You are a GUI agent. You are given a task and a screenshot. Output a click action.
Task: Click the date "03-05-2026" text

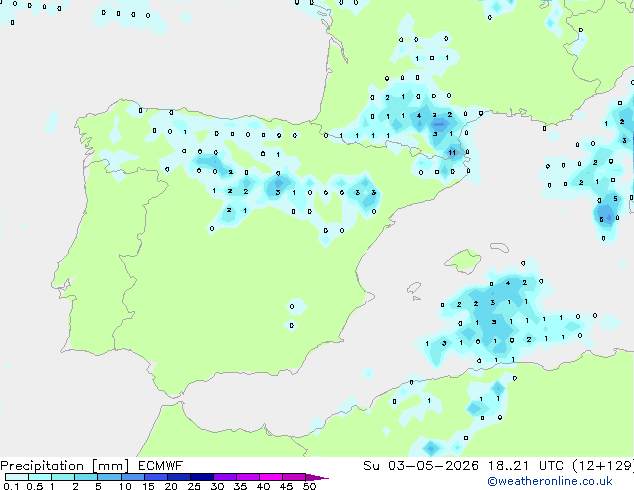(433, 466)
